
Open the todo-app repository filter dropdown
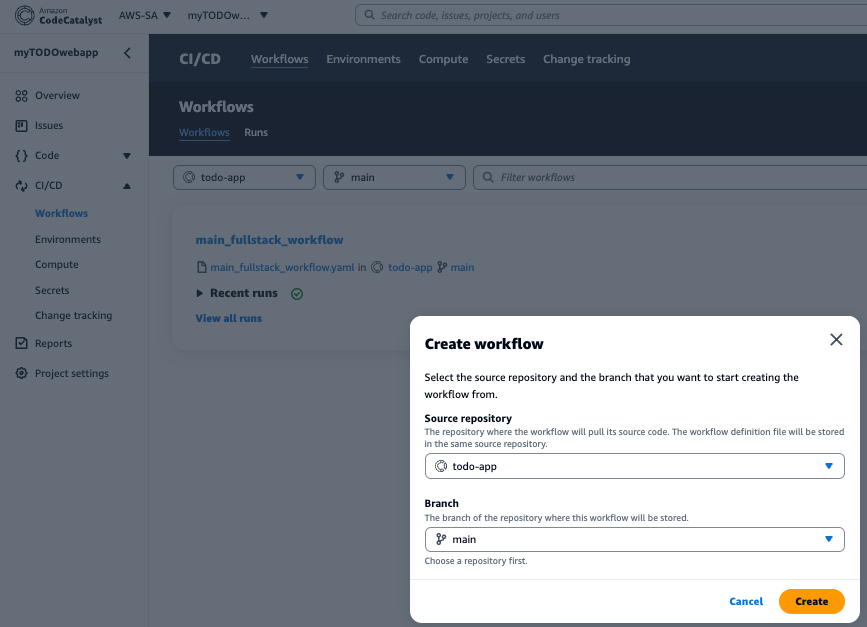[244, 177]
